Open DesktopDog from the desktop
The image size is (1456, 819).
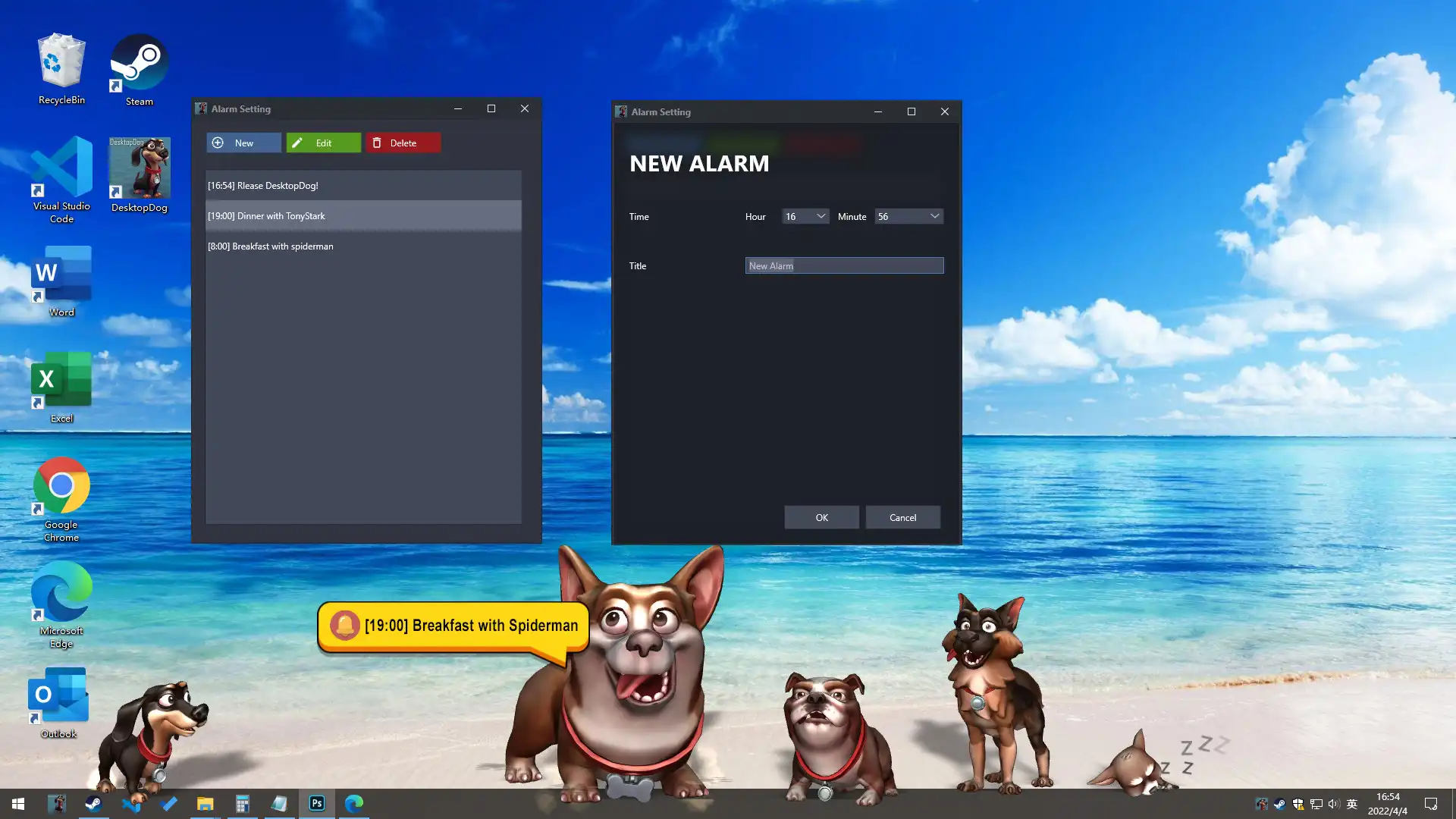point(139,168)
